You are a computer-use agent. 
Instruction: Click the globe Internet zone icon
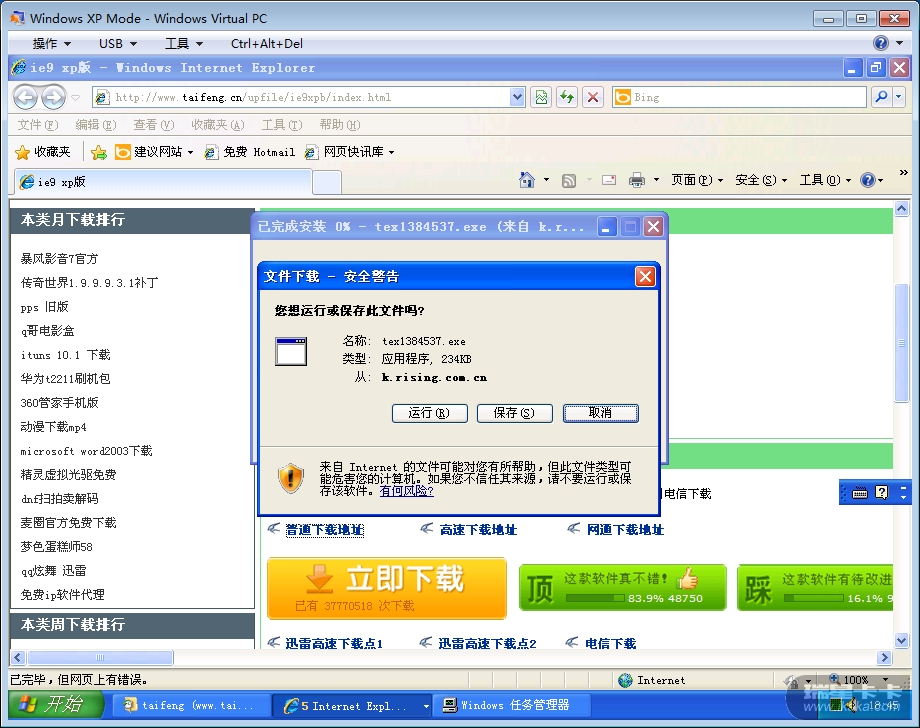(625, 680)
